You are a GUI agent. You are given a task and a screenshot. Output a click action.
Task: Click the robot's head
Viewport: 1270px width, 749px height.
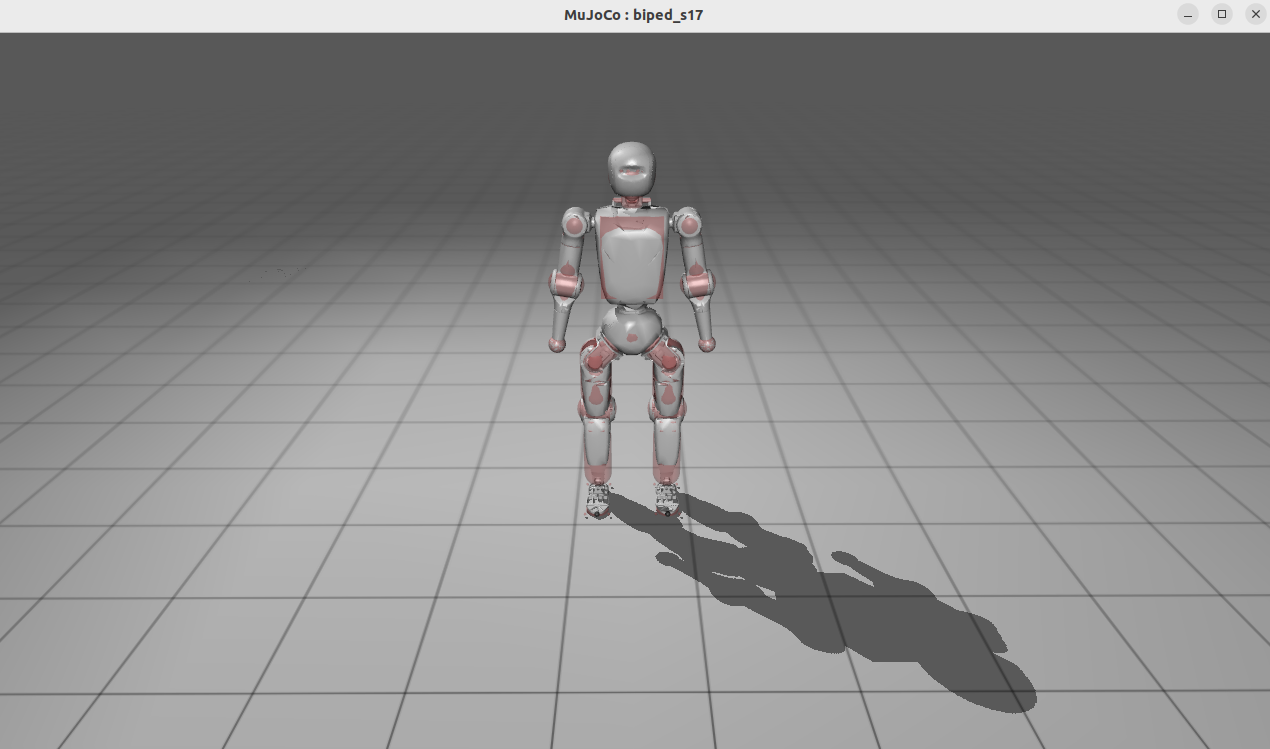click(x=632, y=168)
